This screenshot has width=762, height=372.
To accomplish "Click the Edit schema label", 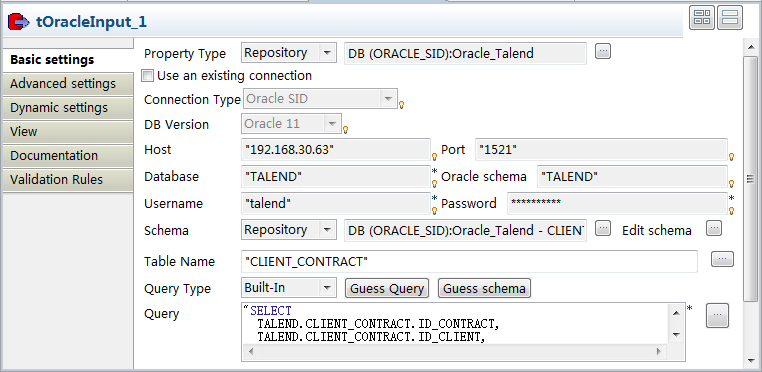I will point(657,230).
